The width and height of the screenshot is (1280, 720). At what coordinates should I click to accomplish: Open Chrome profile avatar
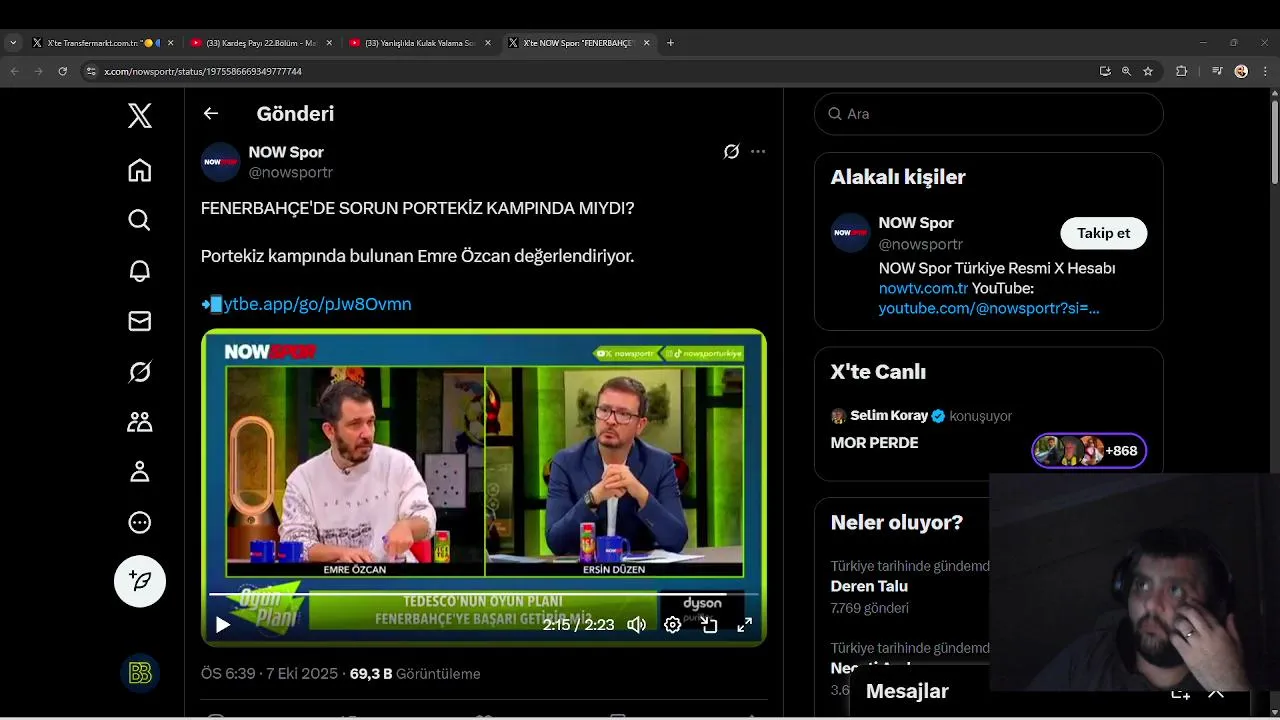tap(1241, 71)
